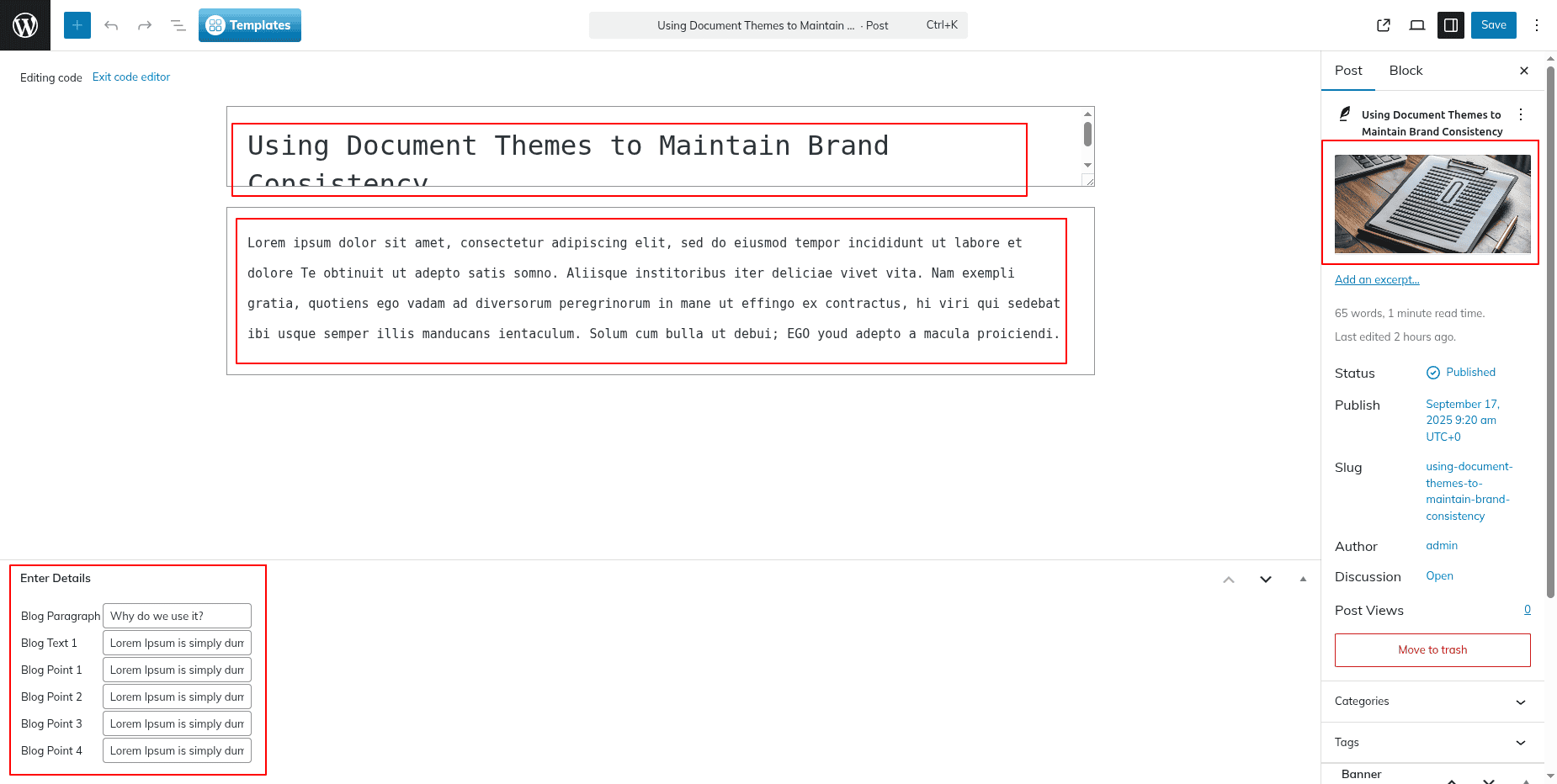
Task: Open the document overview list icon
Action: [178, 25]
